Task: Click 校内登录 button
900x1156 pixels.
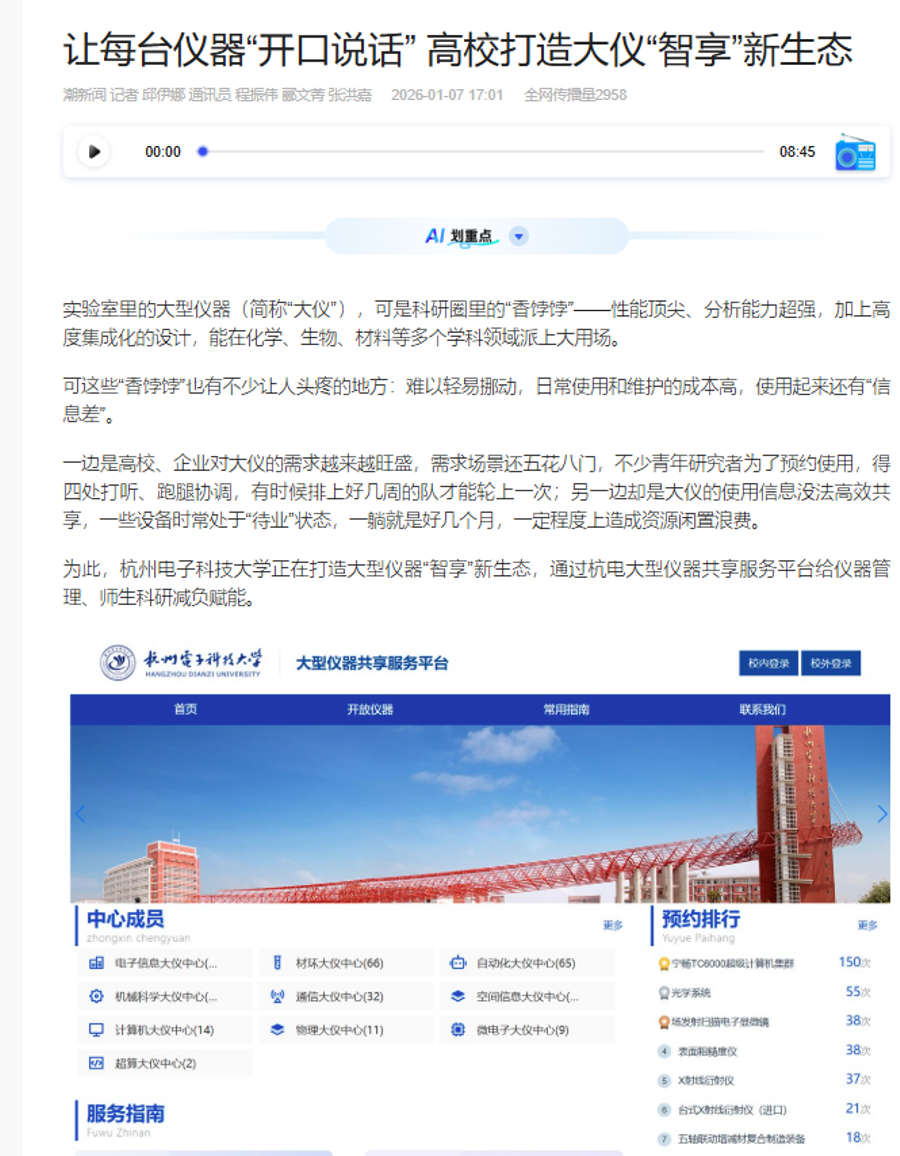Action: click(768, 663)
